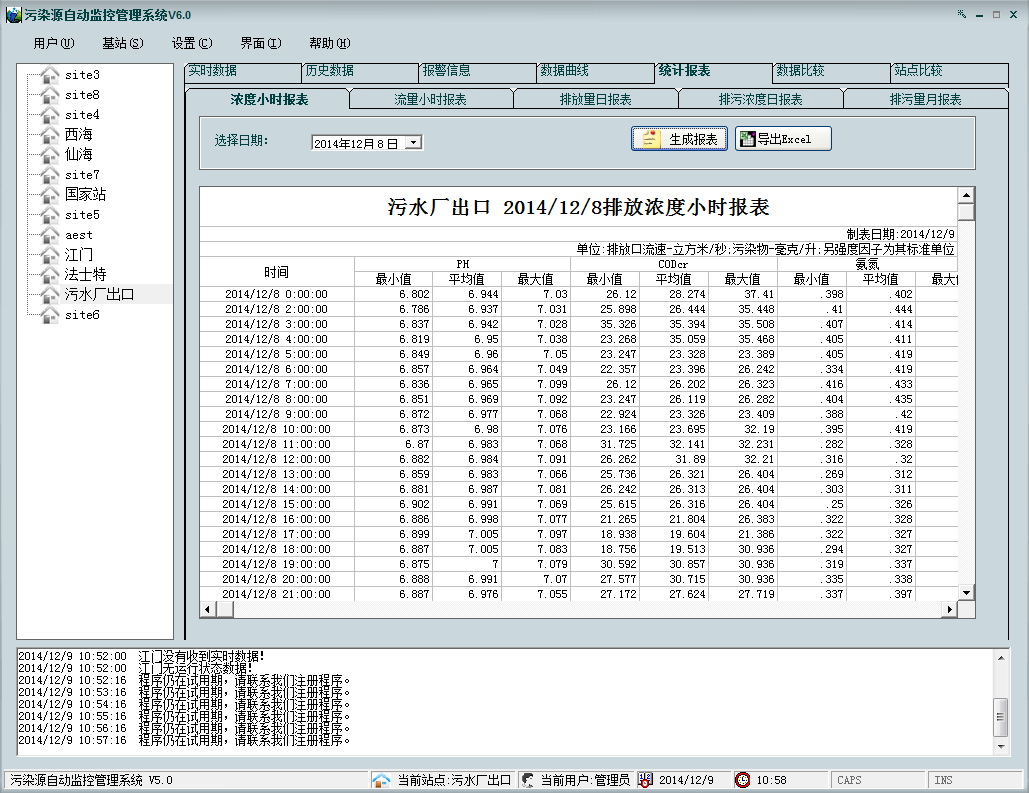Export report with 导出Excel button
The image size is (1029, 793).
click(x=783, y=139)
